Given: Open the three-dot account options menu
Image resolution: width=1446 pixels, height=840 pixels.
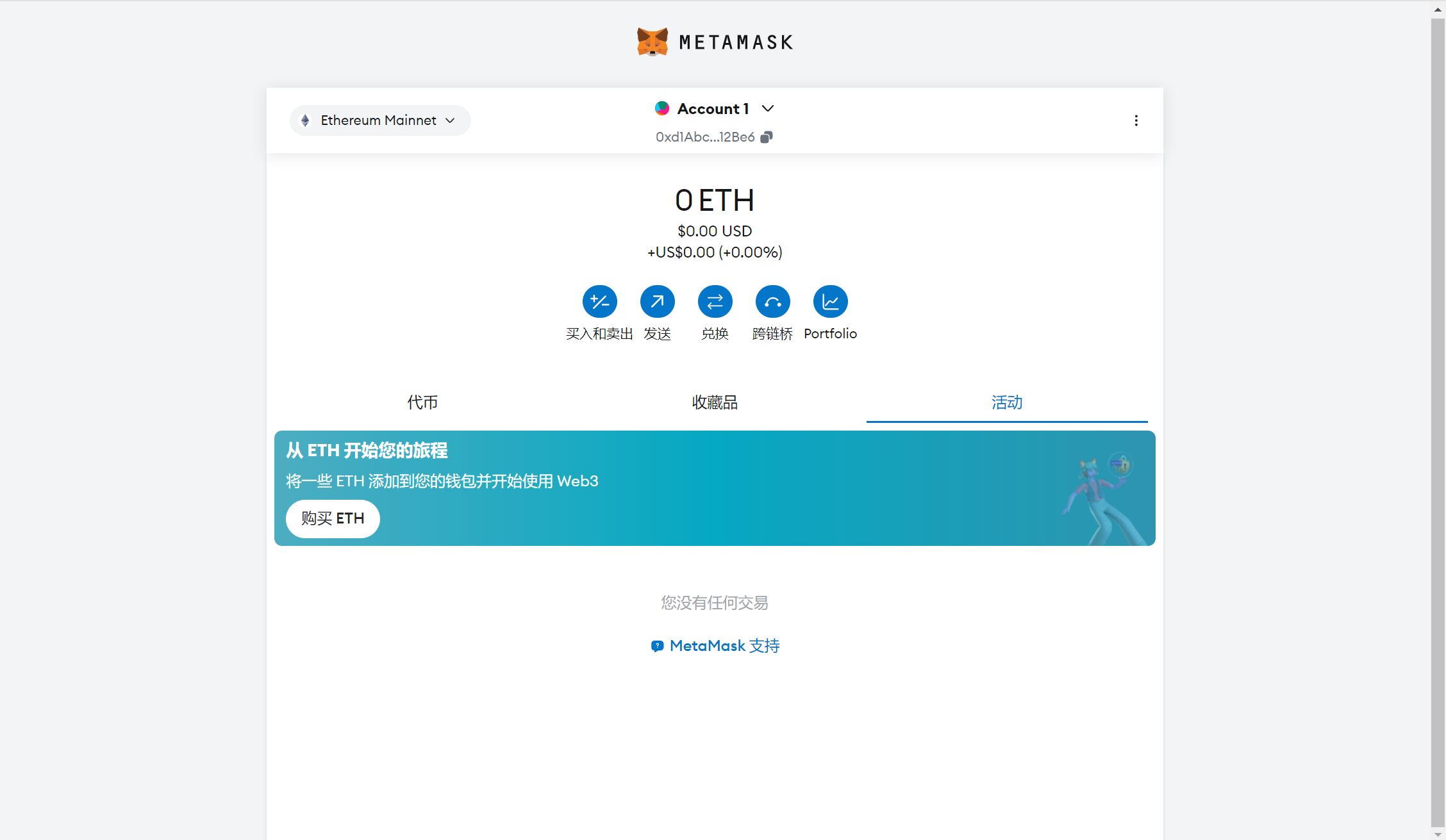Looking at the screenshot, I should [x=1136, y=120].
